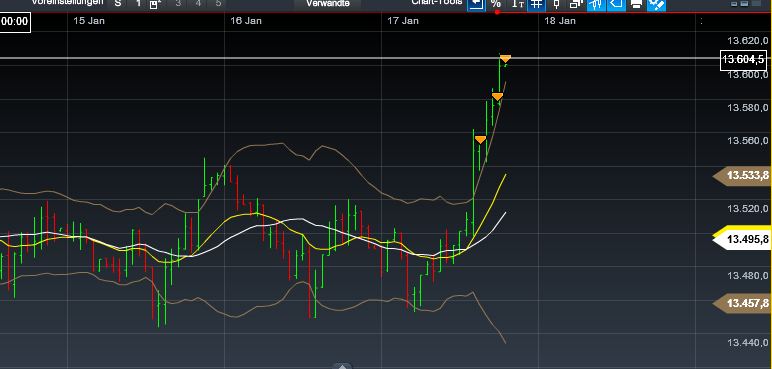Click the detach chart windows icon
Screen dimensions: 772x369
[x=576, y=4]
